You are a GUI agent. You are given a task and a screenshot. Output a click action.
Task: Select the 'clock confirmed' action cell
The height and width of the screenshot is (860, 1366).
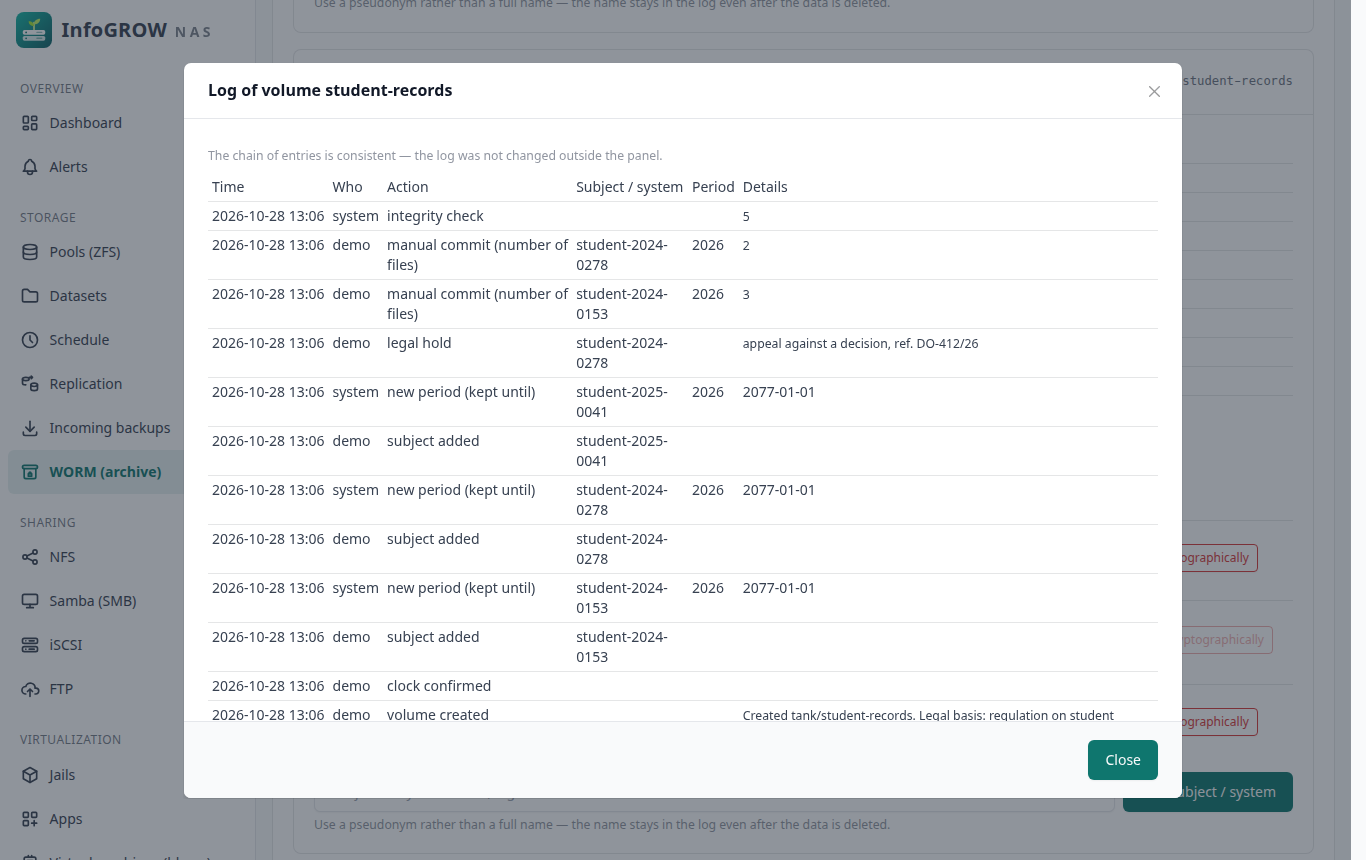tap(439, 686)
